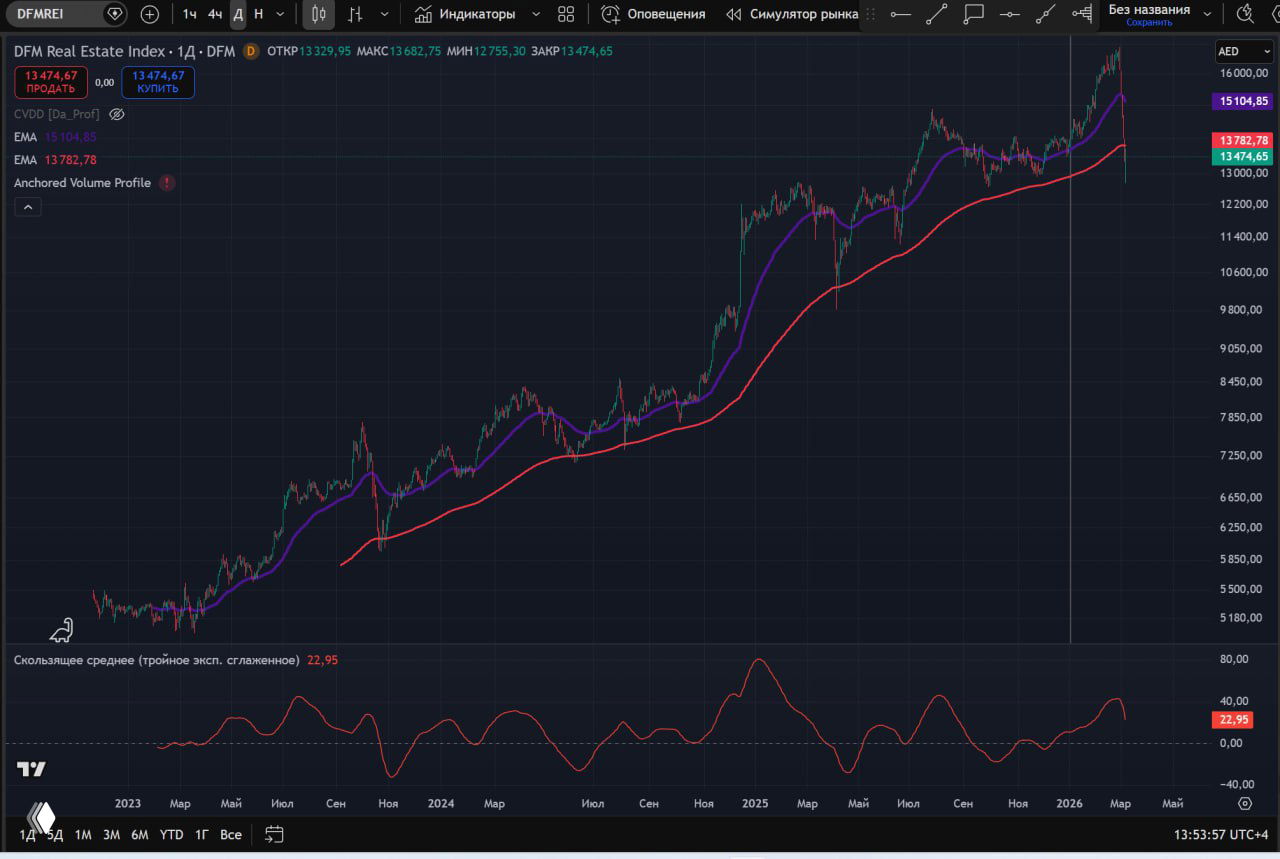The width and height of the screenshot is (1280, 859).
Task: Toggle the Н weekly interval
Action: pos(258,14)
